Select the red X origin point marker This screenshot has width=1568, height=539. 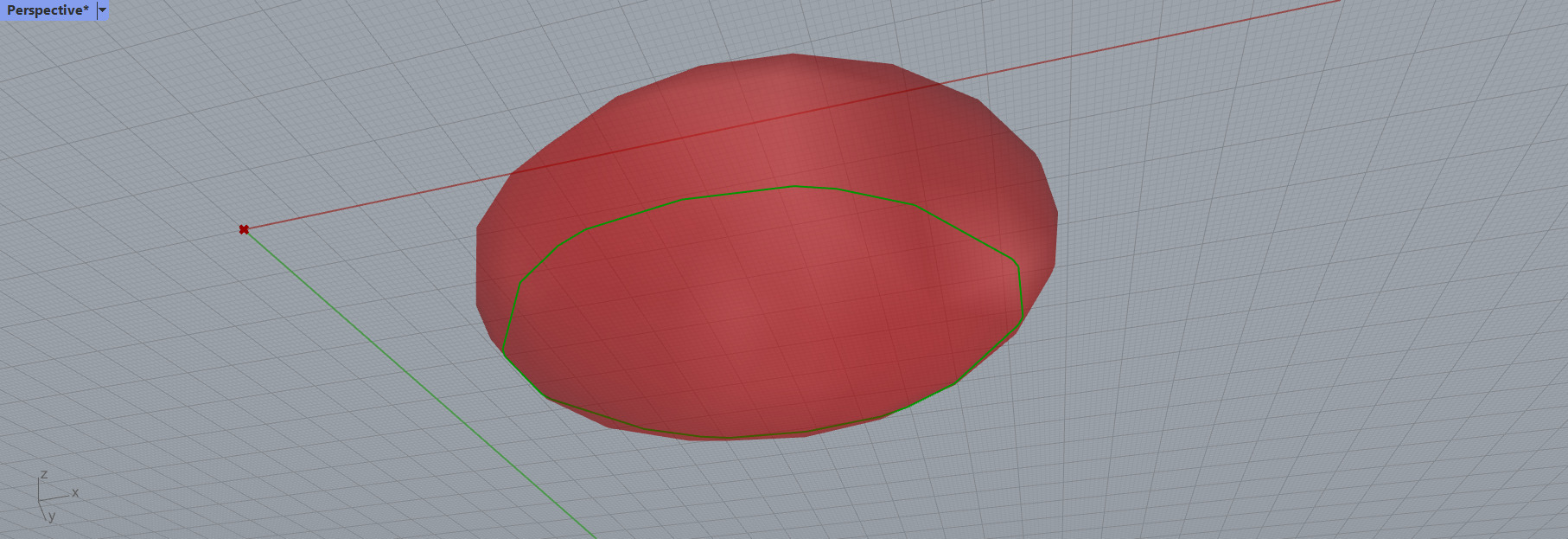click(x=244, y=229)
